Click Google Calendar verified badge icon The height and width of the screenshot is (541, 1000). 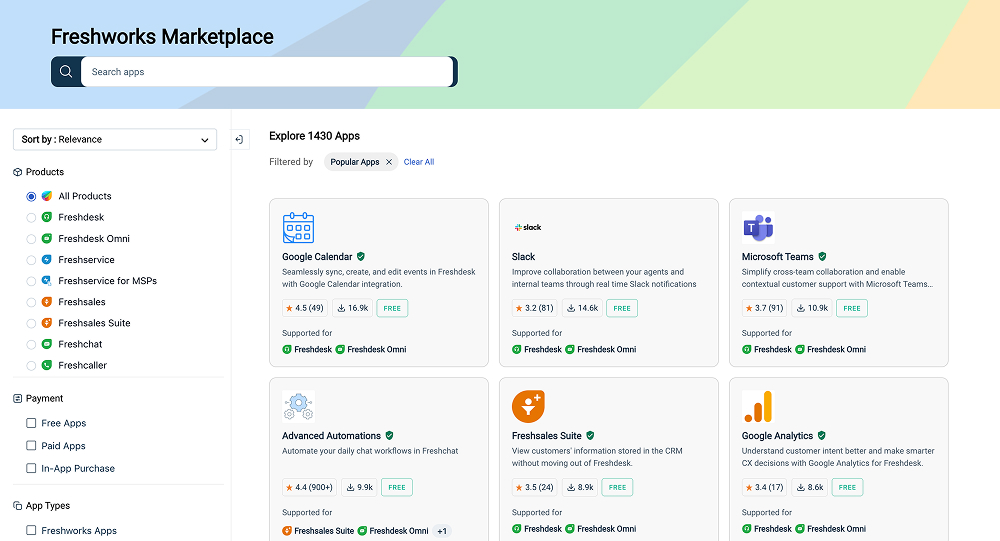coord(361,256)
